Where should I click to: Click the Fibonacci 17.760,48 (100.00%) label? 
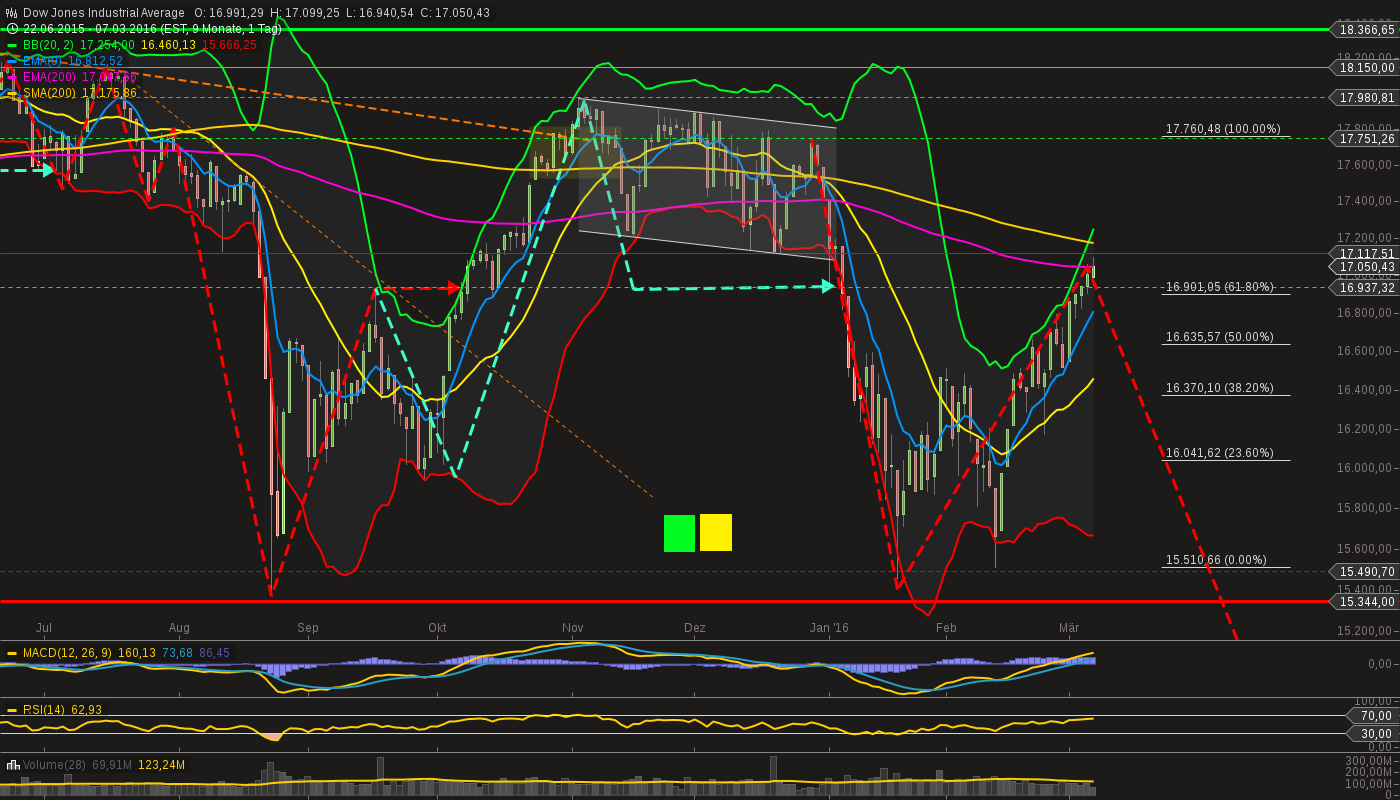tap(1223, 129)
